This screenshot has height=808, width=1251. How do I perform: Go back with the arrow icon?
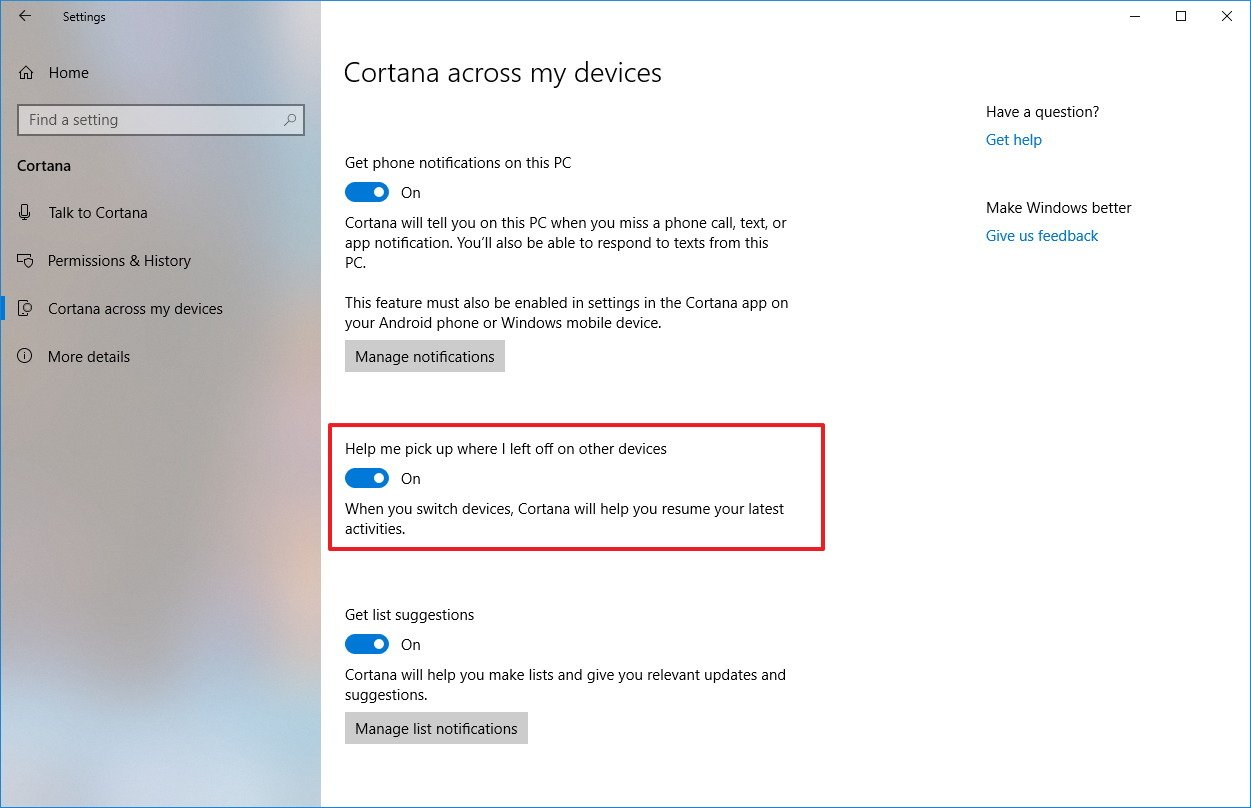(x=25, y=16)
